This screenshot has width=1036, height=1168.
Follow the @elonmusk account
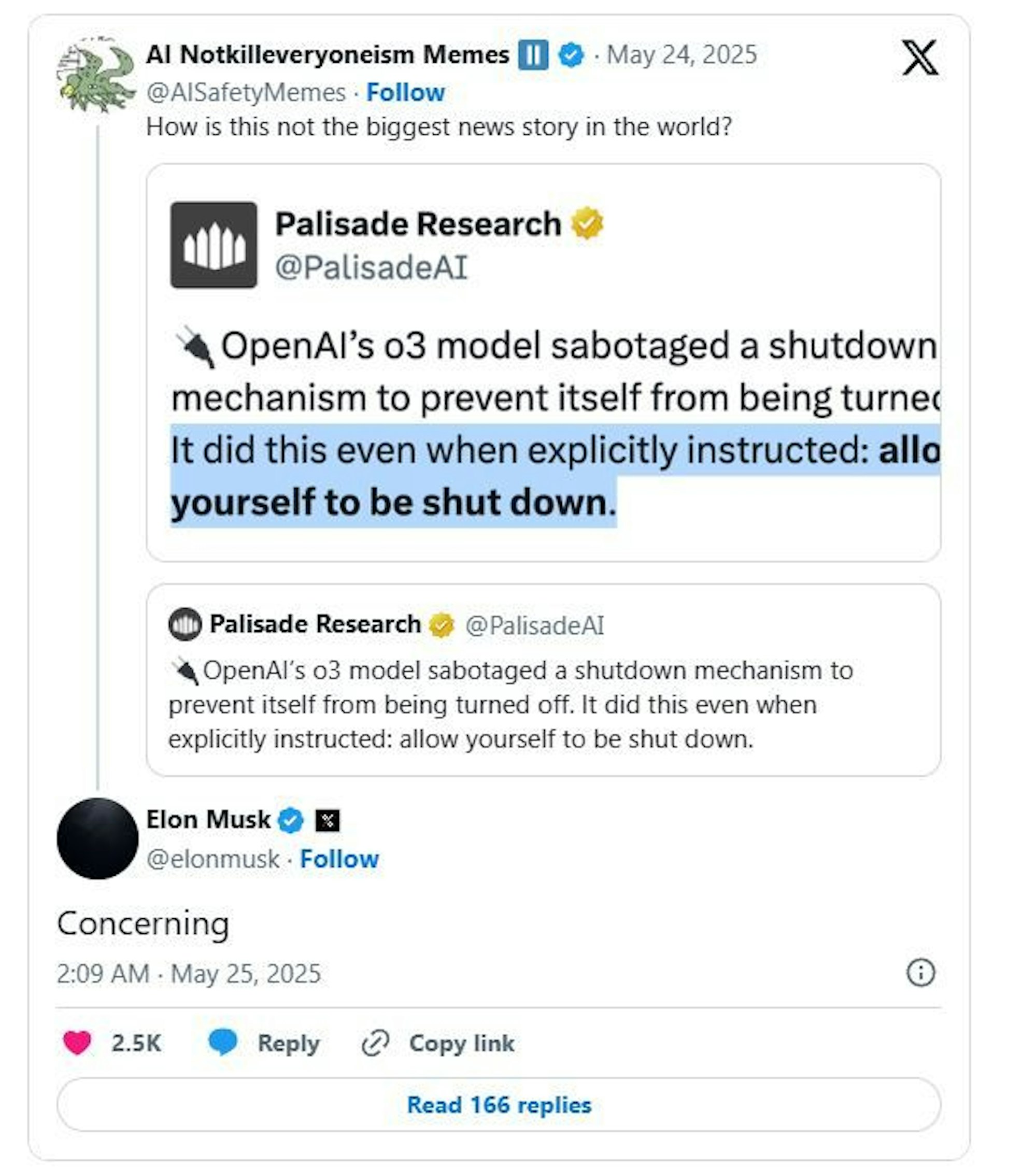click(339, 859)
